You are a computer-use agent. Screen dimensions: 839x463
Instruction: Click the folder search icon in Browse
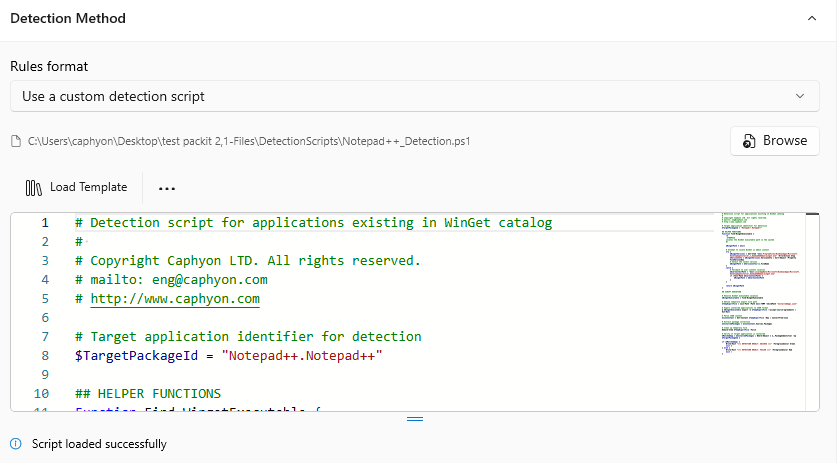coord(748,141)
